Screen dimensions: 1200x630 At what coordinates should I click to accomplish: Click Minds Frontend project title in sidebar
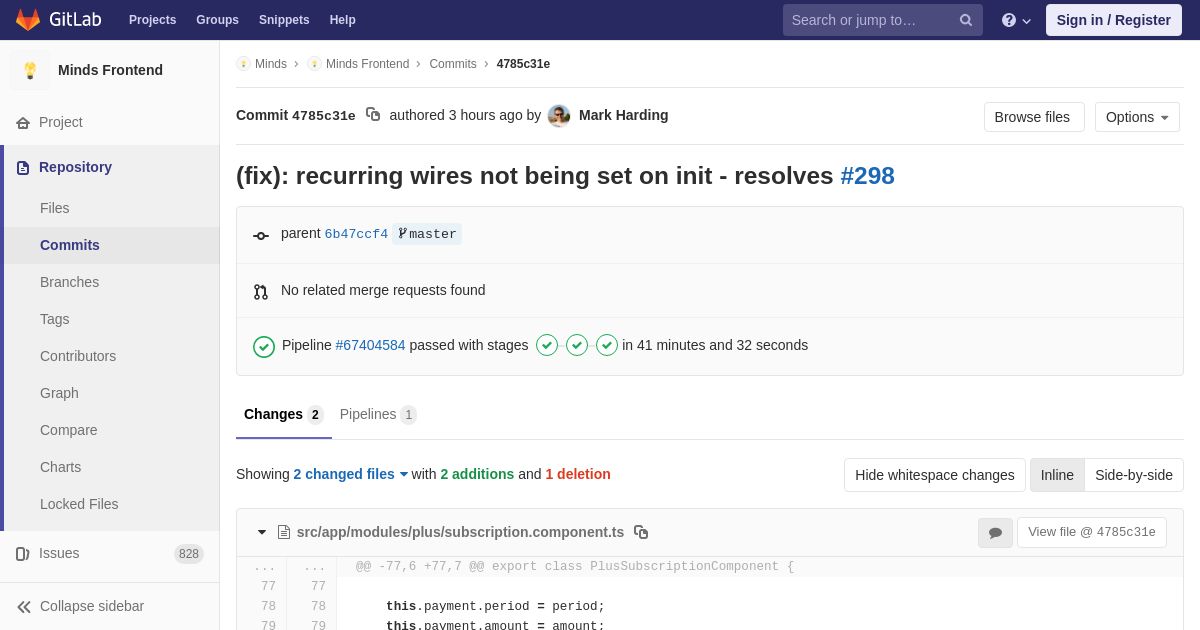pyautogui.click(x=110, y=70)
